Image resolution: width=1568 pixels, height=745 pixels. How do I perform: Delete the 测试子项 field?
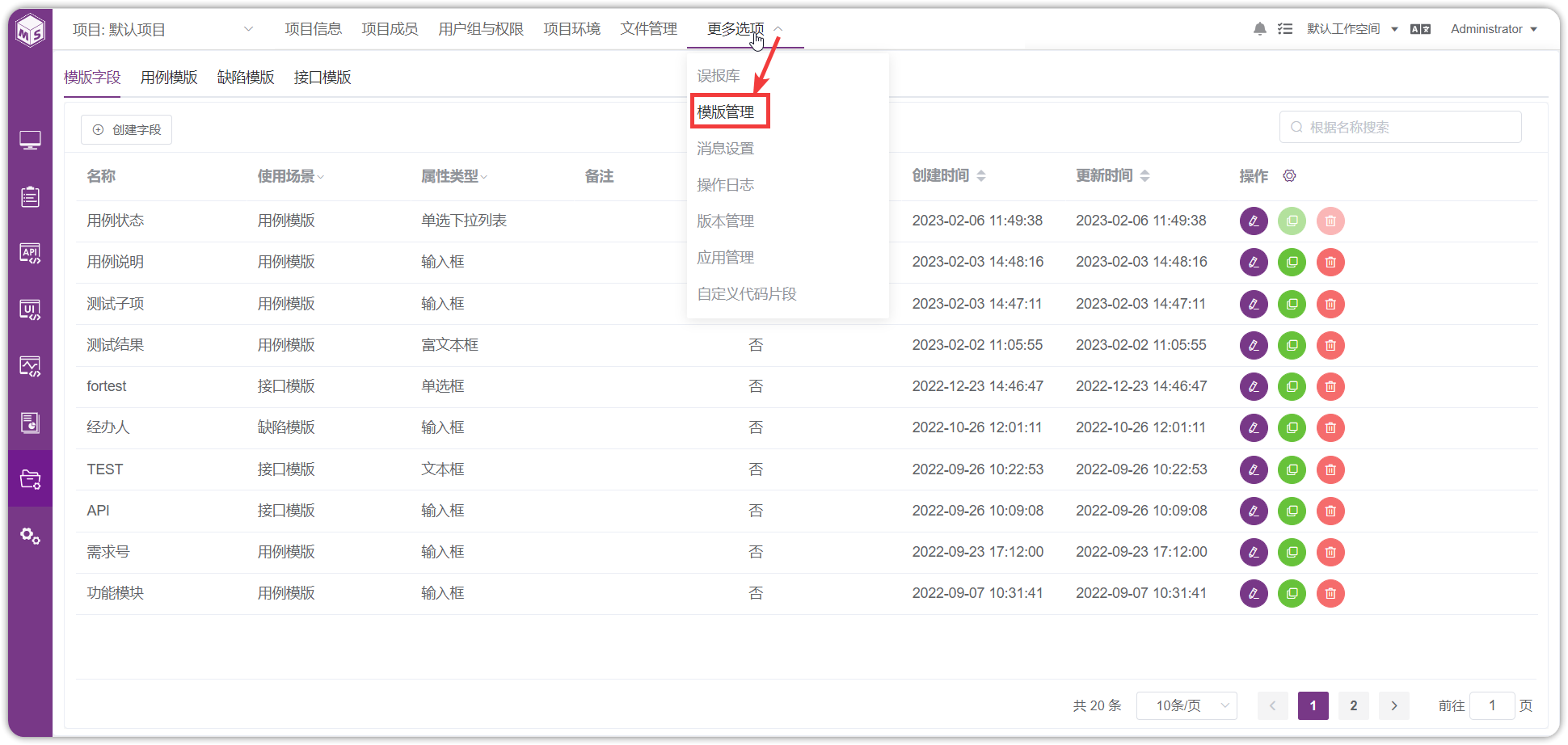coord(1330,304)
